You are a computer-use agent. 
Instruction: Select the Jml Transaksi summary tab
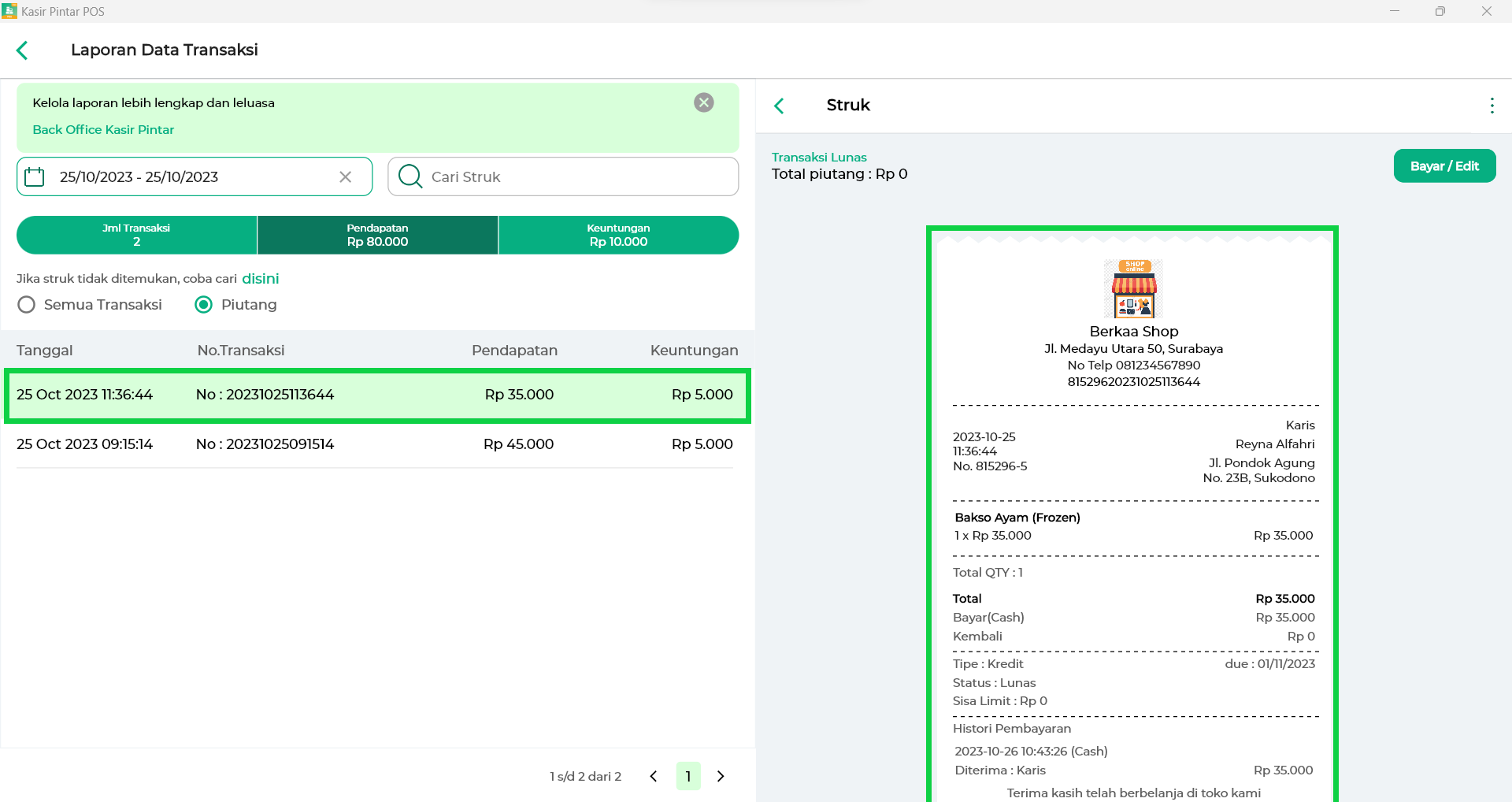click(x=136, y=235)
